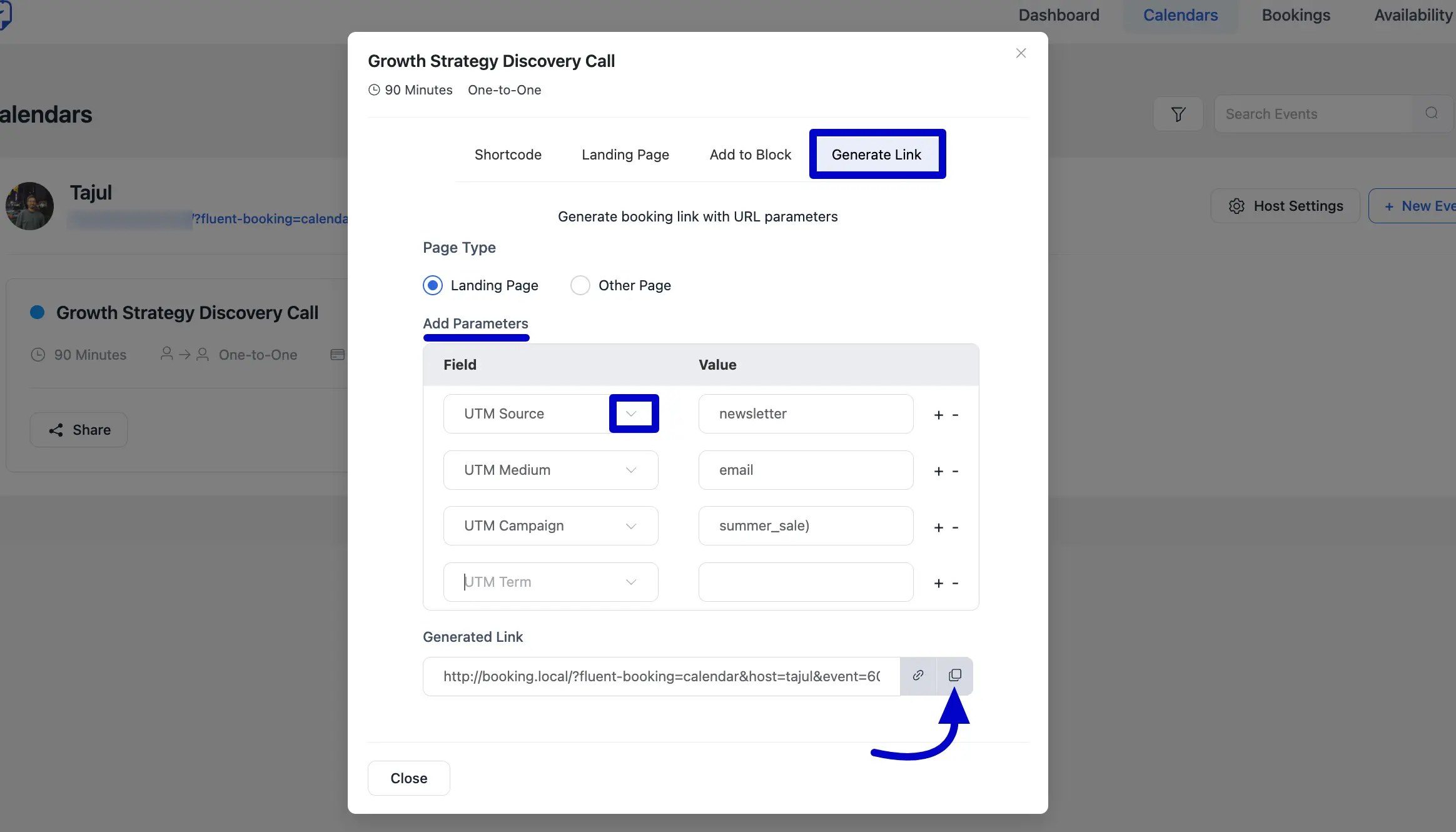Select Landing Page radio option
Image resolution: width=1456 pixels, height=832 pixels.
coord(433,285)
